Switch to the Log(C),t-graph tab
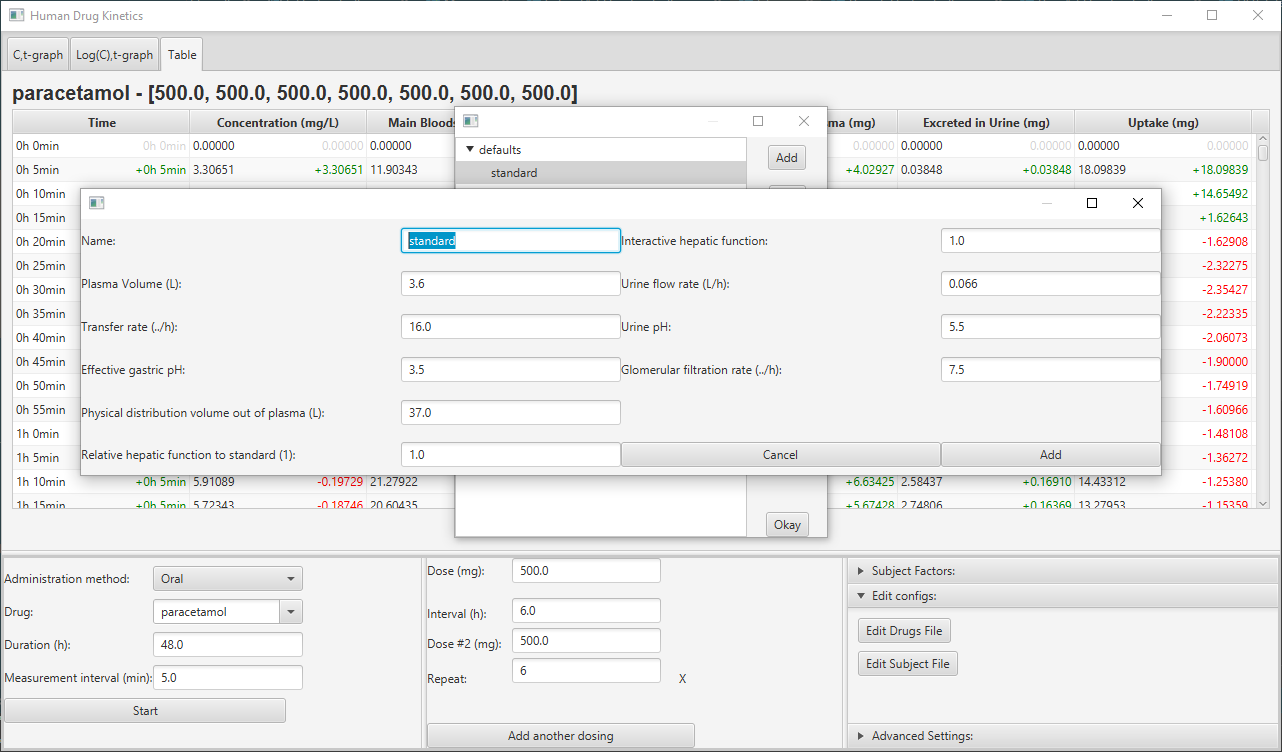1282x752 pixels. (x=115, y=55)
